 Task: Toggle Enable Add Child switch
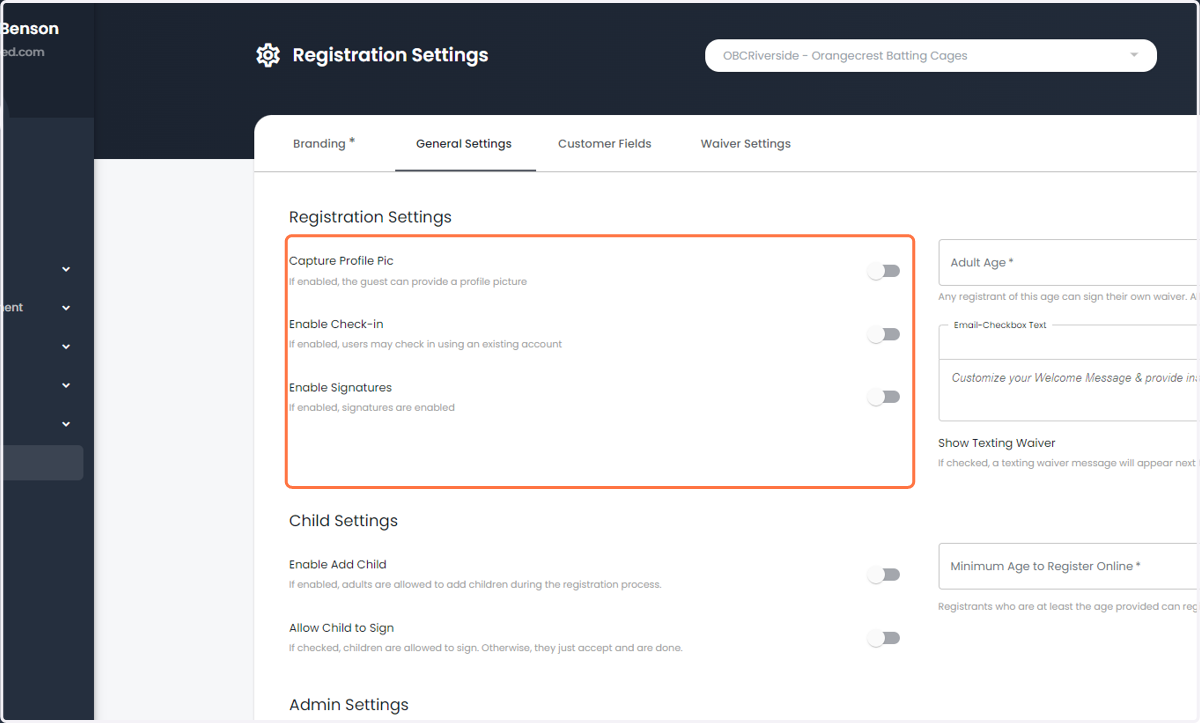pyautogui.click(x=884, y=575)
